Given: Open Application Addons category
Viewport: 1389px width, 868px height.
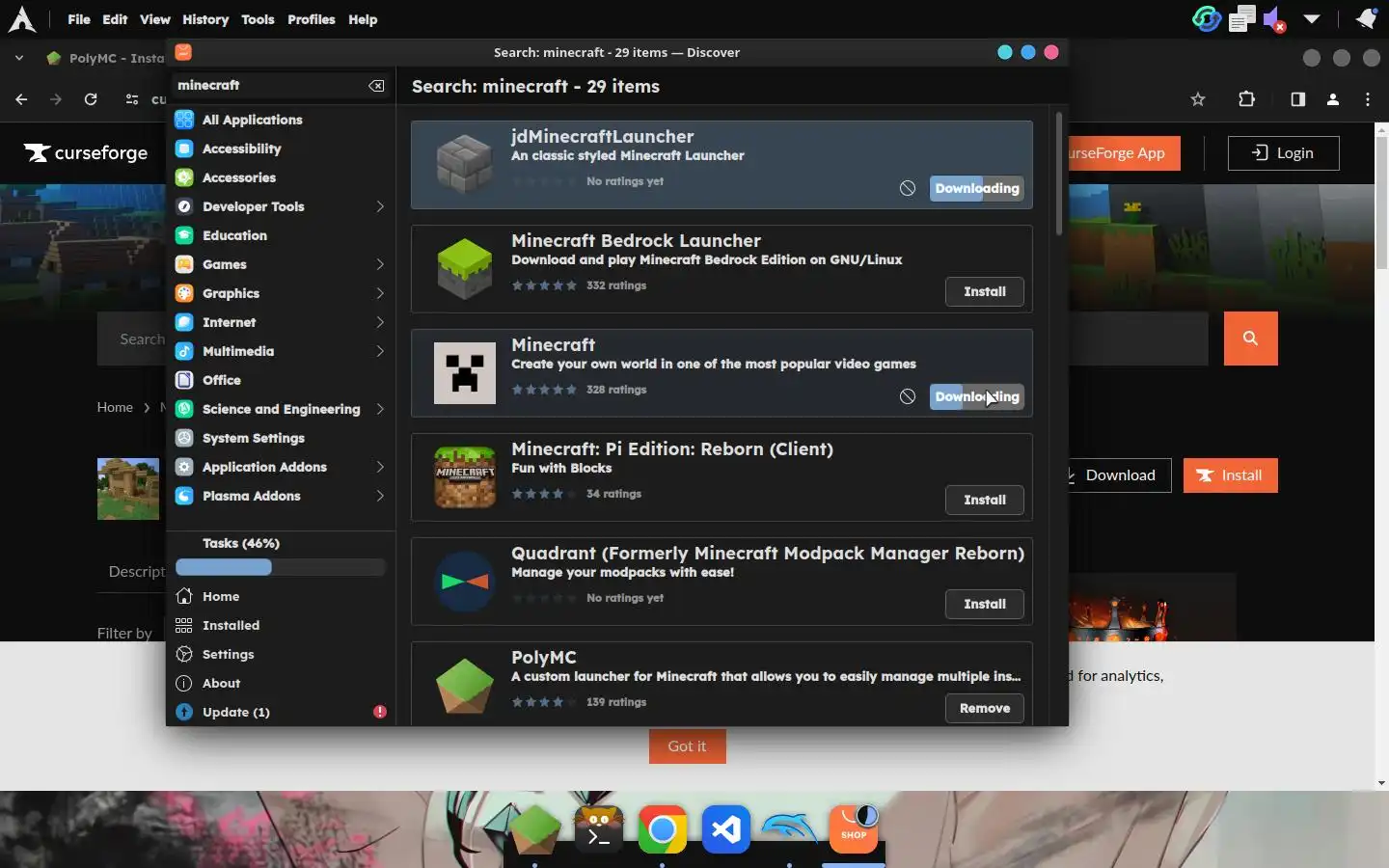Looking at the screenshot, I should click(x=280, y=467).
